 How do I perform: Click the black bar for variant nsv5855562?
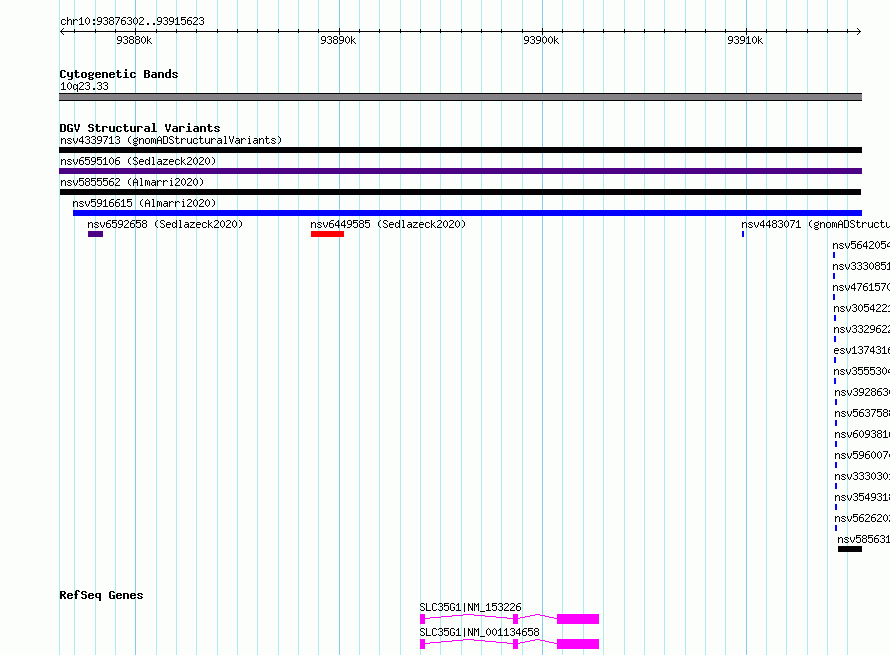pos(460,192)
